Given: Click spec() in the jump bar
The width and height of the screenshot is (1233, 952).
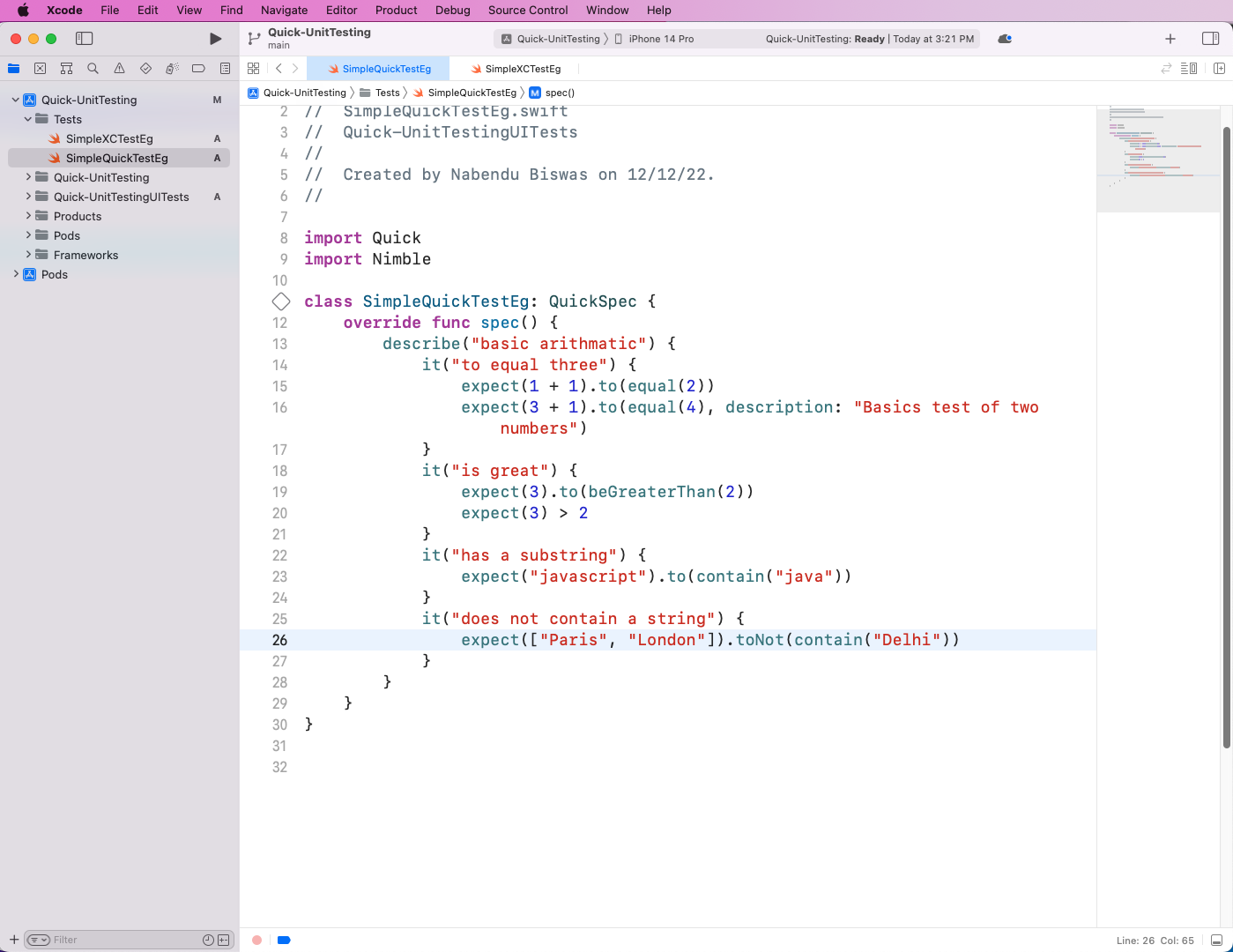Looking at the screenshot, I should click(552, 93).
